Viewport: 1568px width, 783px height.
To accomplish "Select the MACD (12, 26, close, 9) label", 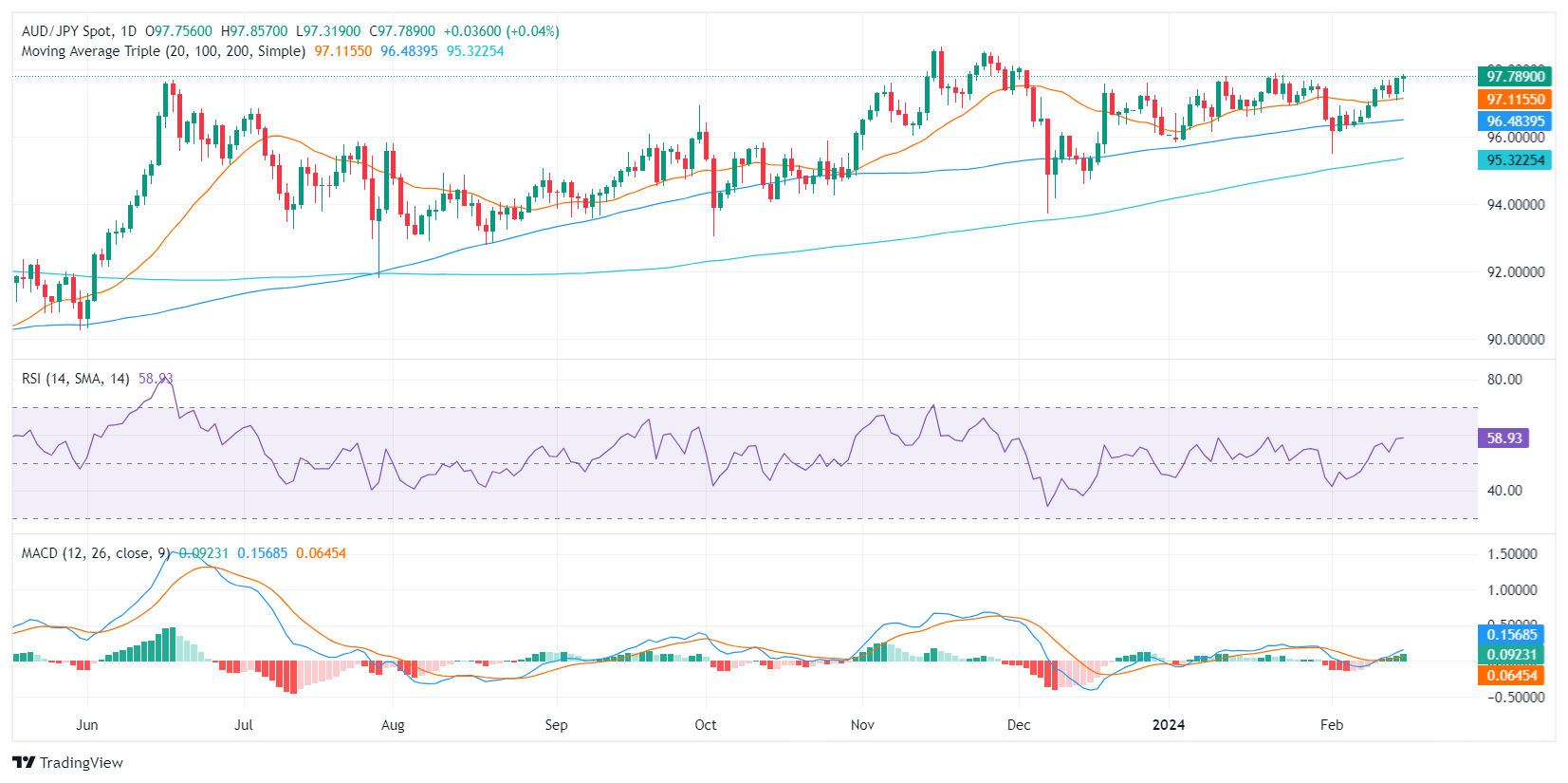I will [96, 553].
